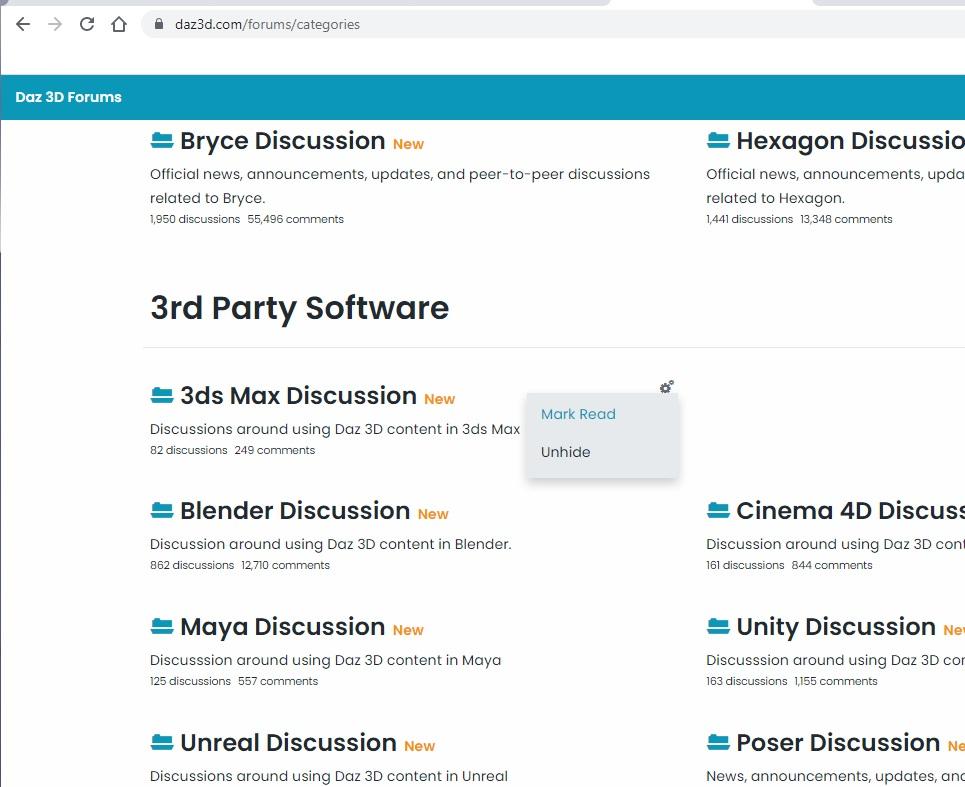Click the site lock padlock icon
The image size is (965, 787).
159,24
